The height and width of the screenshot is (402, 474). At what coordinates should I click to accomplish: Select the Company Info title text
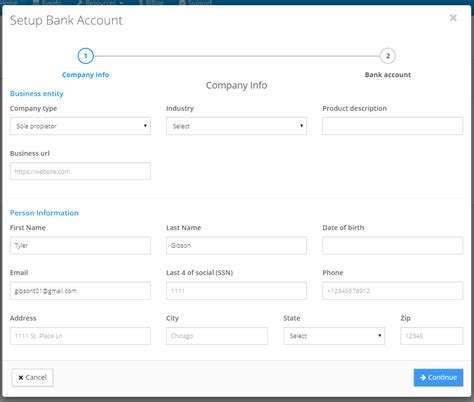(x=236, y=85)
